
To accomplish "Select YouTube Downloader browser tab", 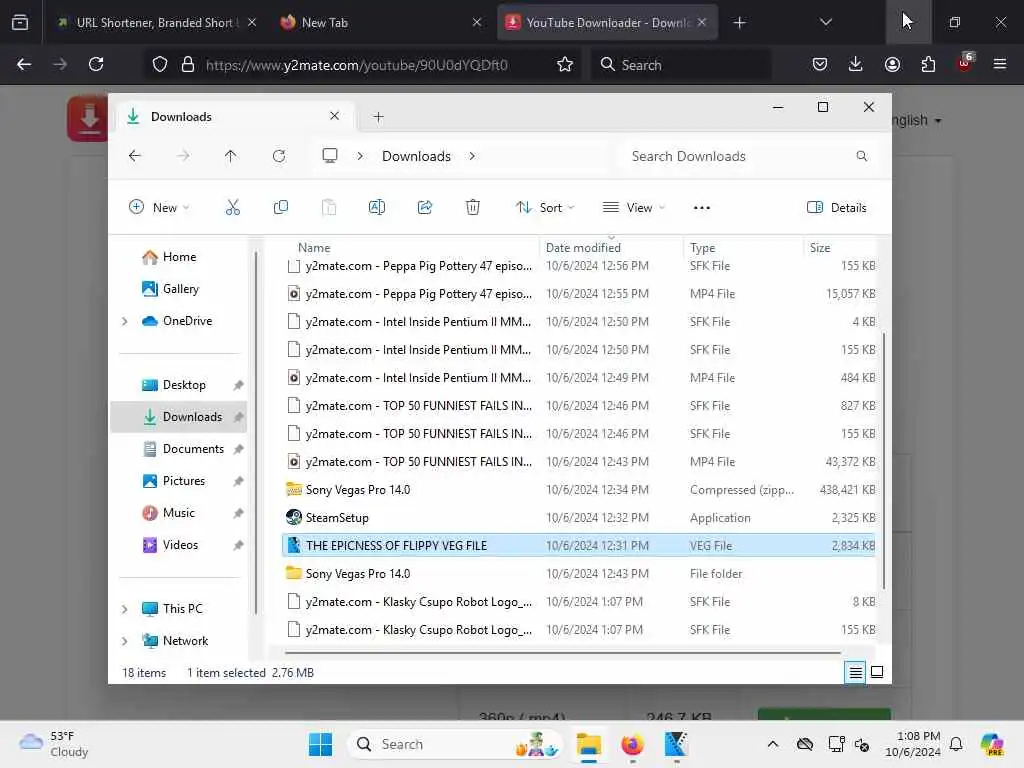I will 606,23.
